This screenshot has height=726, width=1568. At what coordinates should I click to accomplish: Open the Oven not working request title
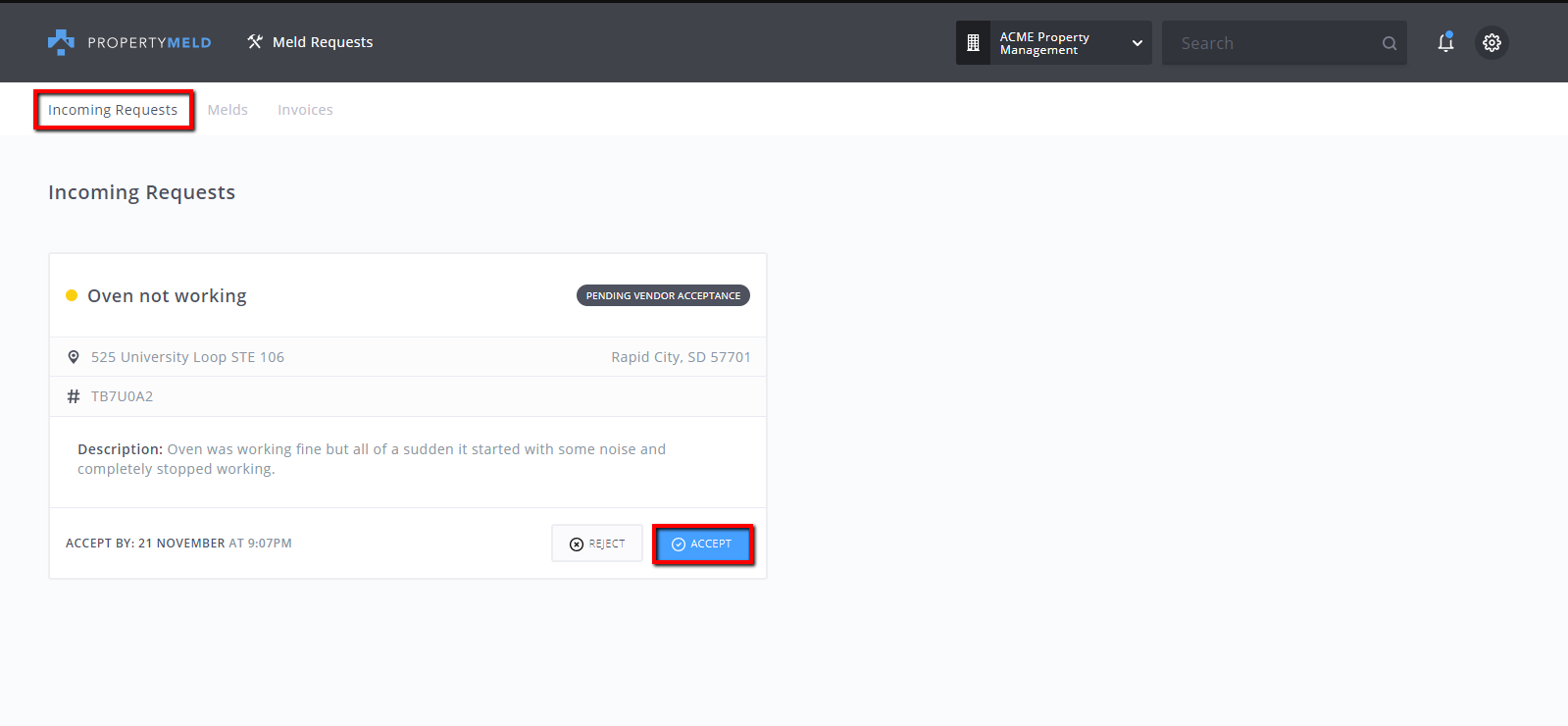click(167, 296)
